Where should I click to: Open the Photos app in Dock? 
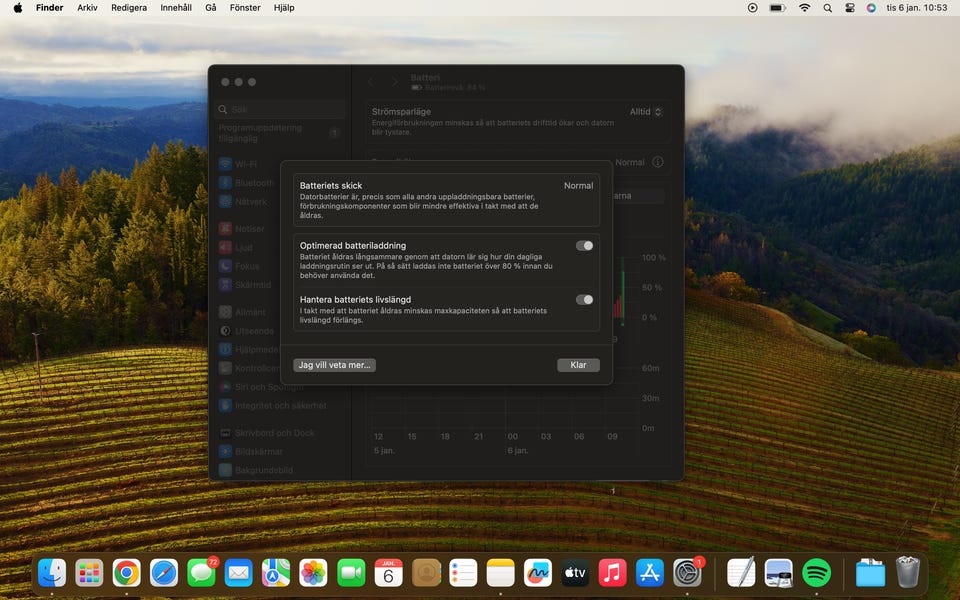pyautogui.click(x=313, y=572)
